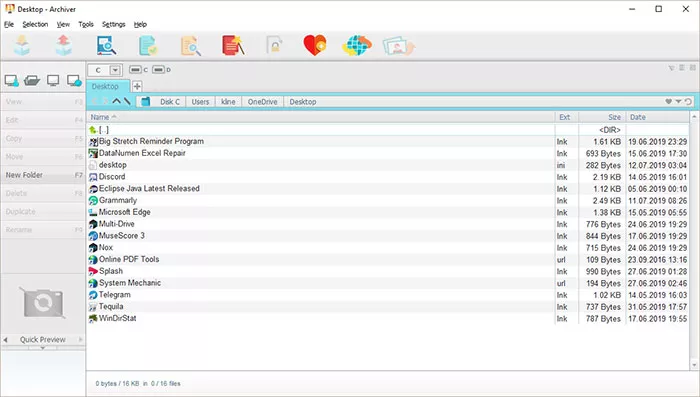The image size is (700, 397).
Task: Click the padlock document toolbar icon
Action: [274, 45]
